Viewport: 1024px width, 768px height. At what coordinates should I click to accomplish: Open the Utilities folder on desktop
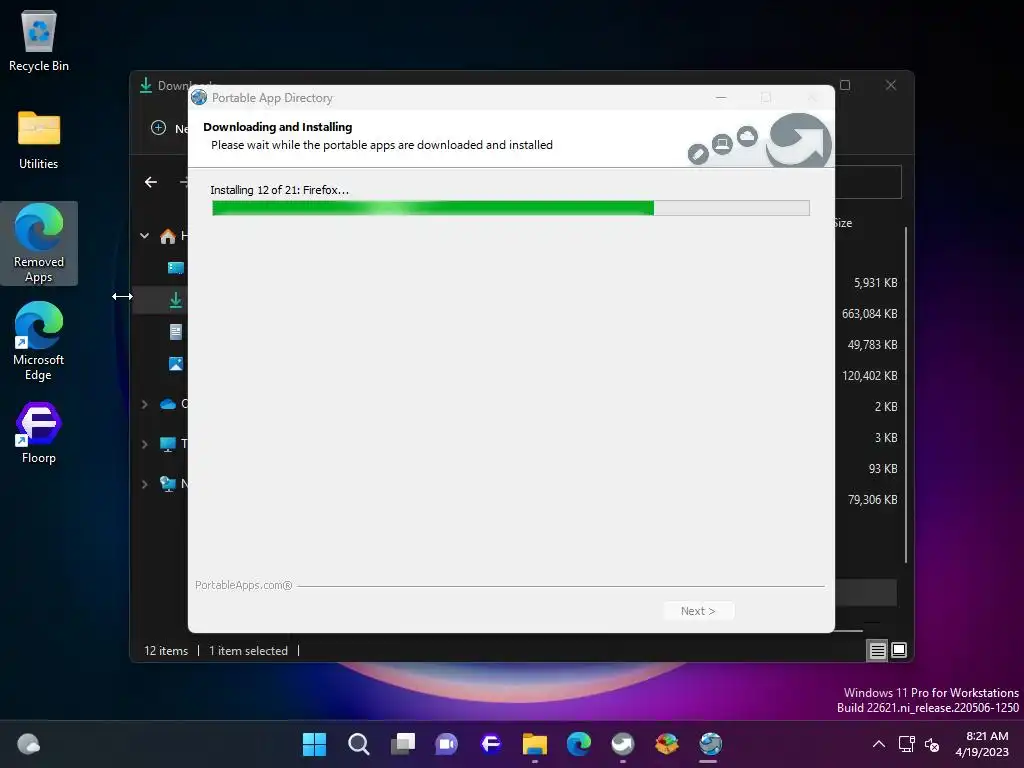(x=39, y=140)
